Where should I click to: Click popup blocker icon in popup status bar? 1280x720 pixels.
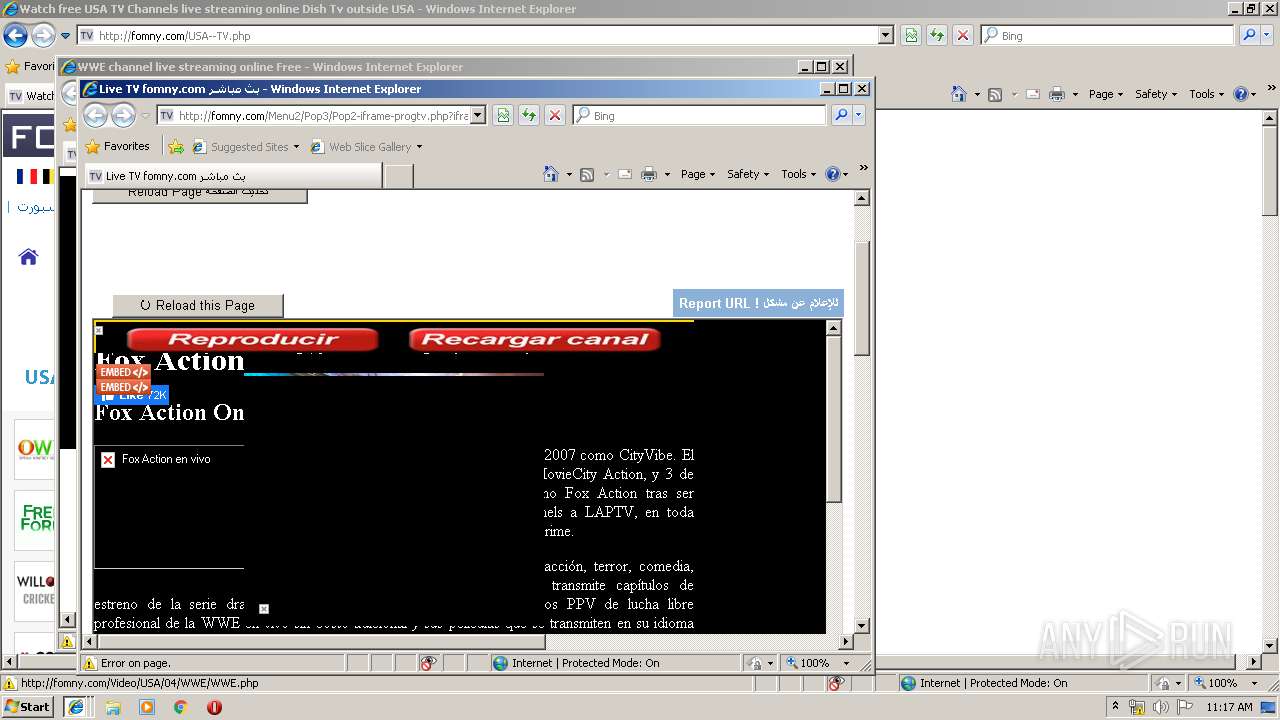(428, 663)
